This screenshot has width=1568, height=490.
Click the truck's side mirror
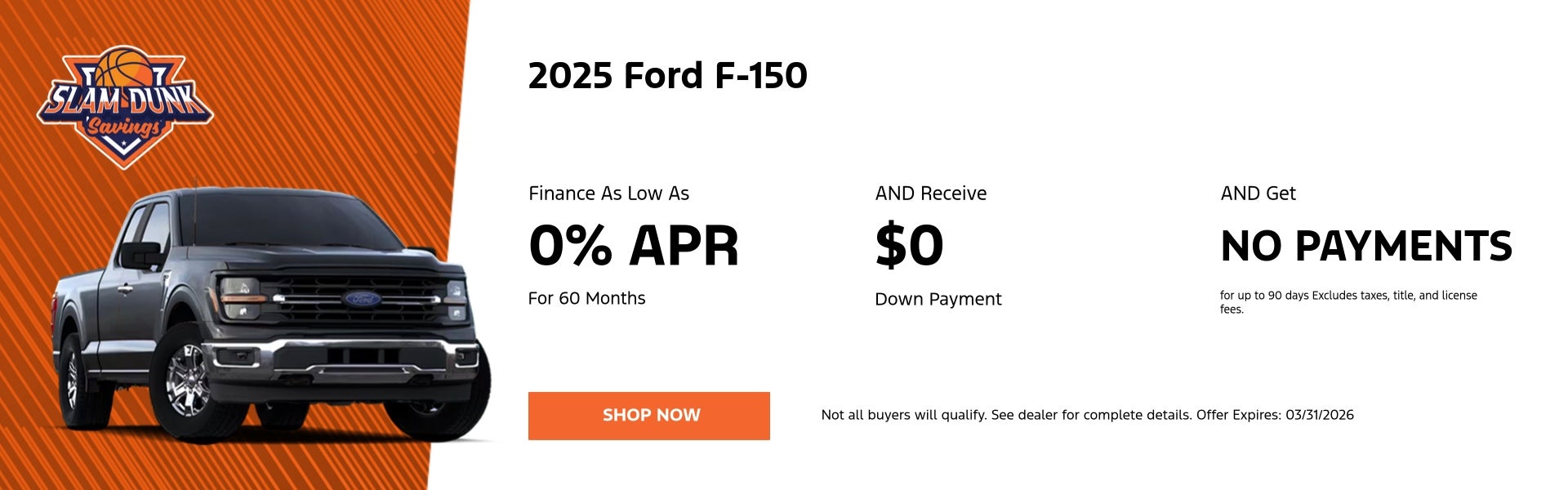[x=140, y=255]
